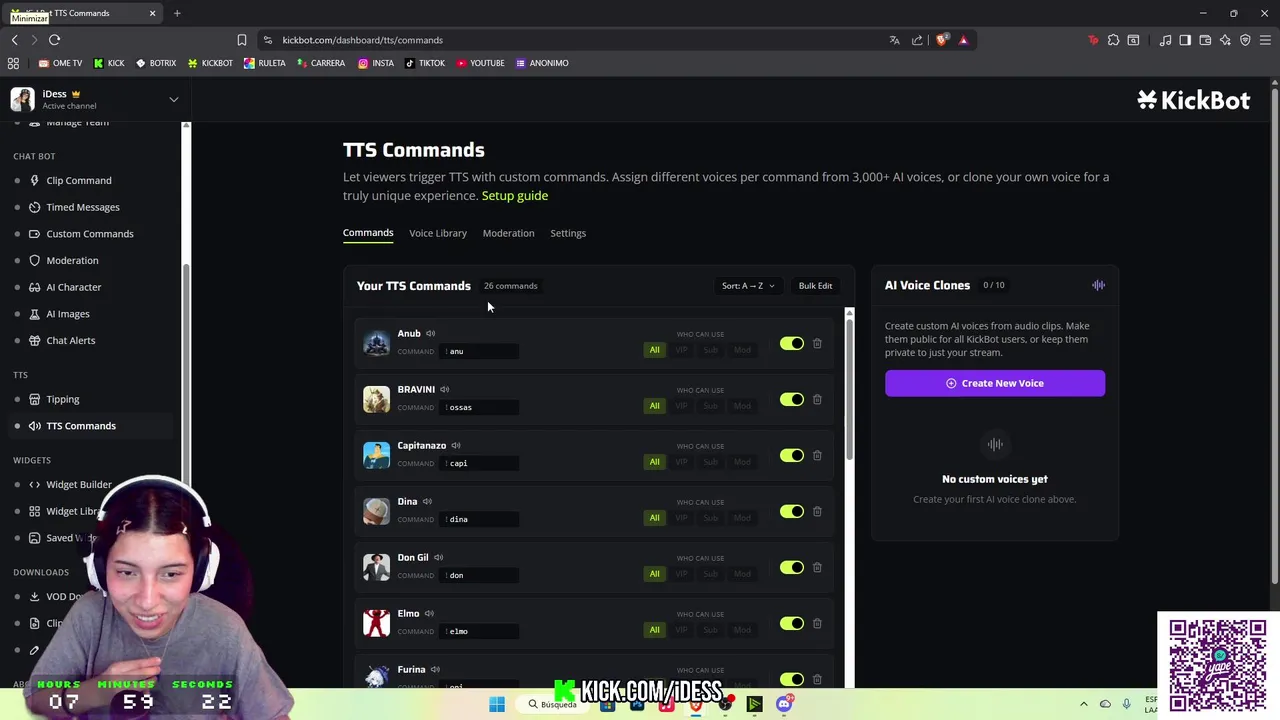This screenshot has height=720, width=1280.
Task: Bookmark this page via the bookmark icon
Action: (242, 40)
